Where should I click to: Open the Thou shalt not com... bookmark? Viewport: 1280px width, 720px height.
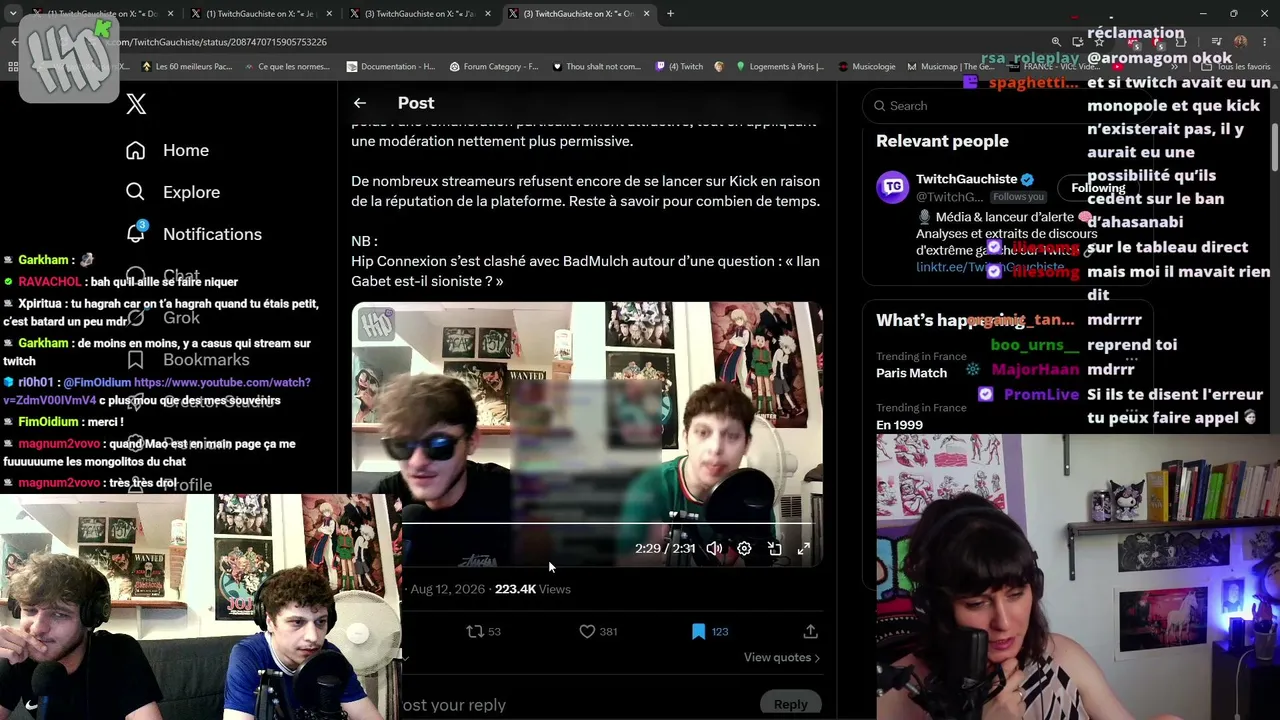(x=596, y=67)
